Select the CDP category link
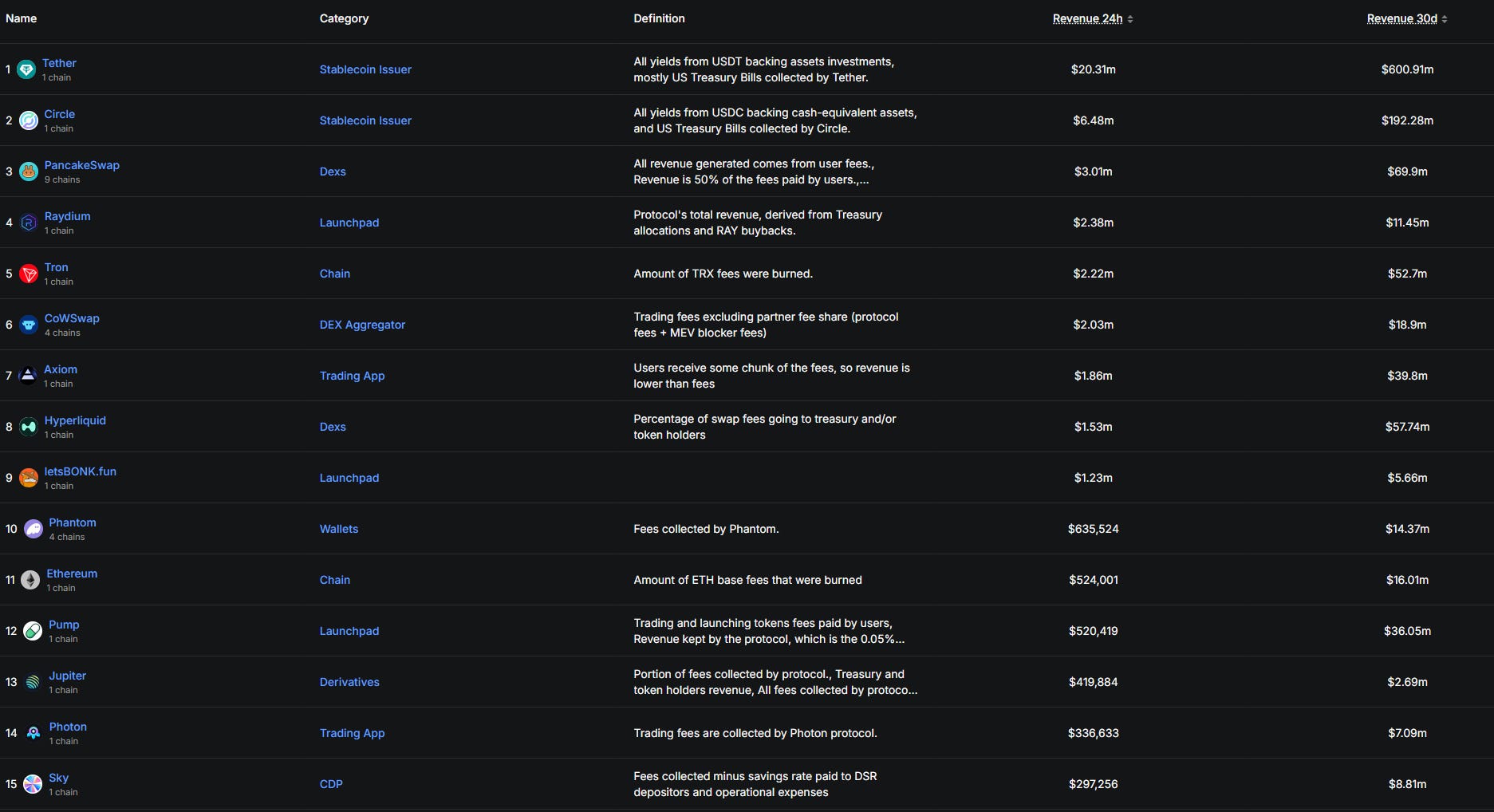 coord(331,784)
